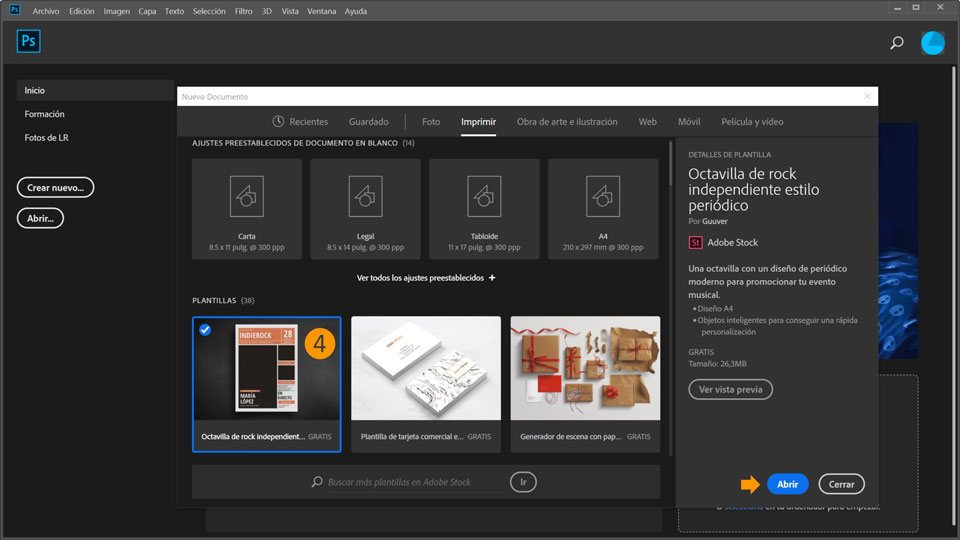The width and height of the screenshot is (960, 540).
Task: Click the Ir search button
Action: [x=523, y=482]
